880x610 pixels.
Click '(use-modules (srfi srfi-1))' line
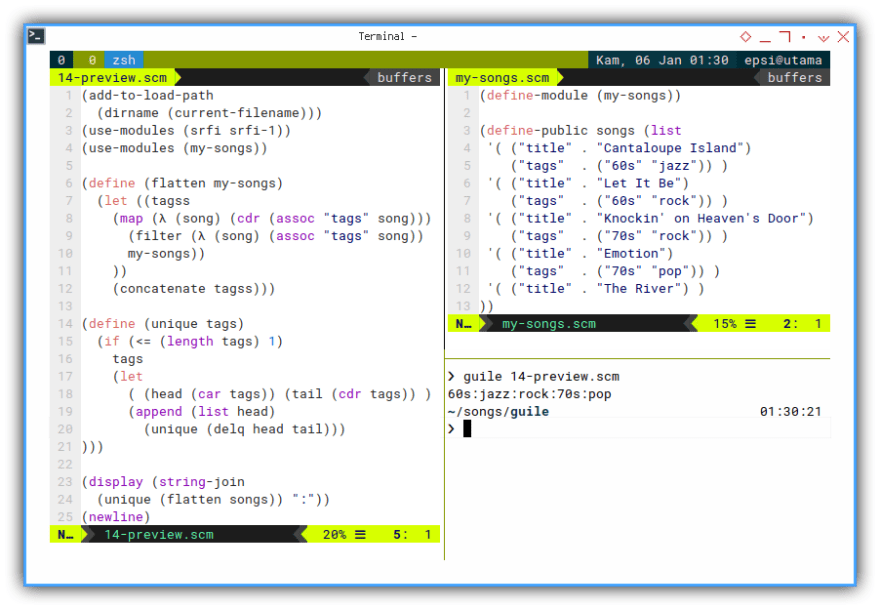coord(186,131)
